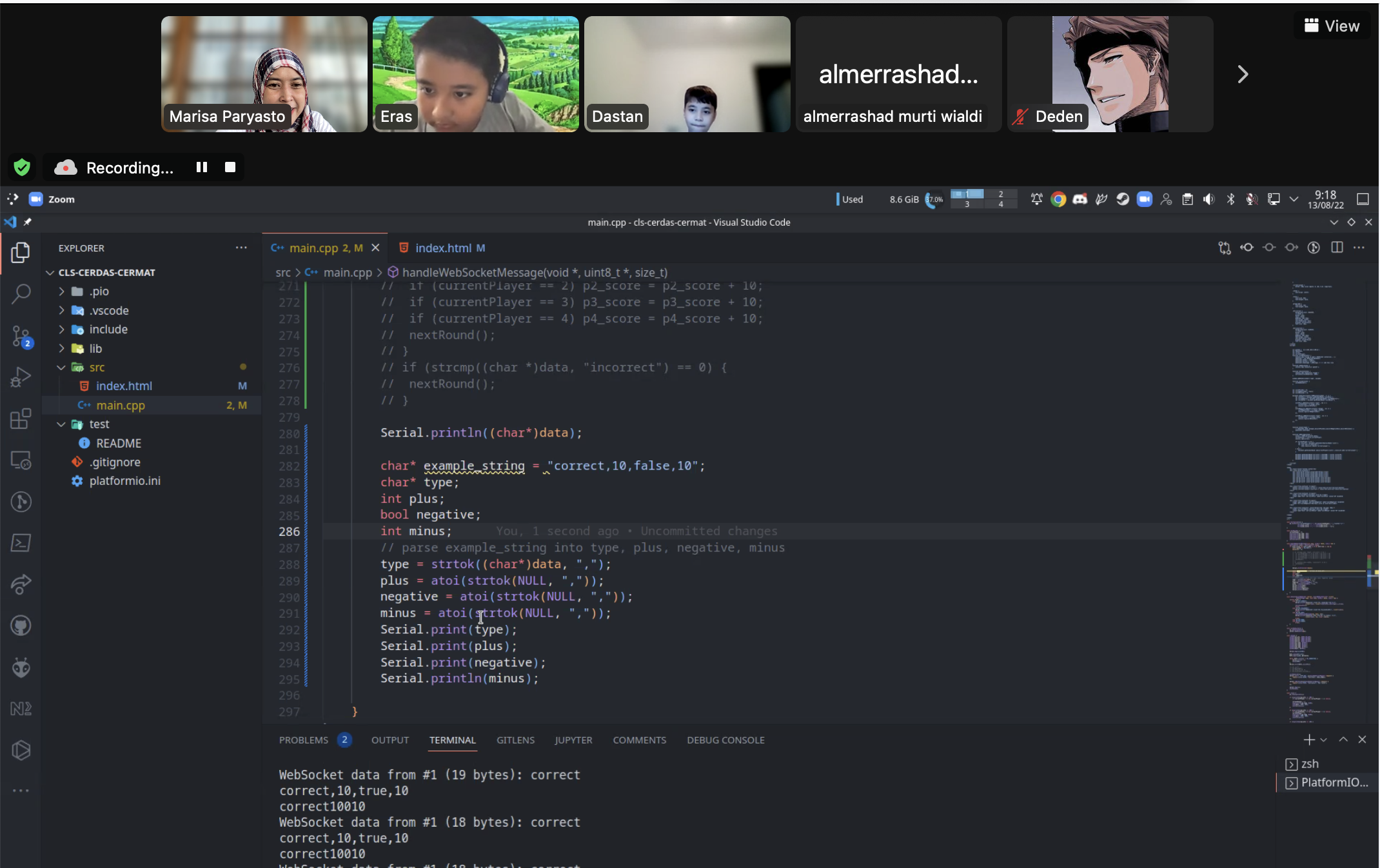Open the Extensions view

tap(21, 419)
